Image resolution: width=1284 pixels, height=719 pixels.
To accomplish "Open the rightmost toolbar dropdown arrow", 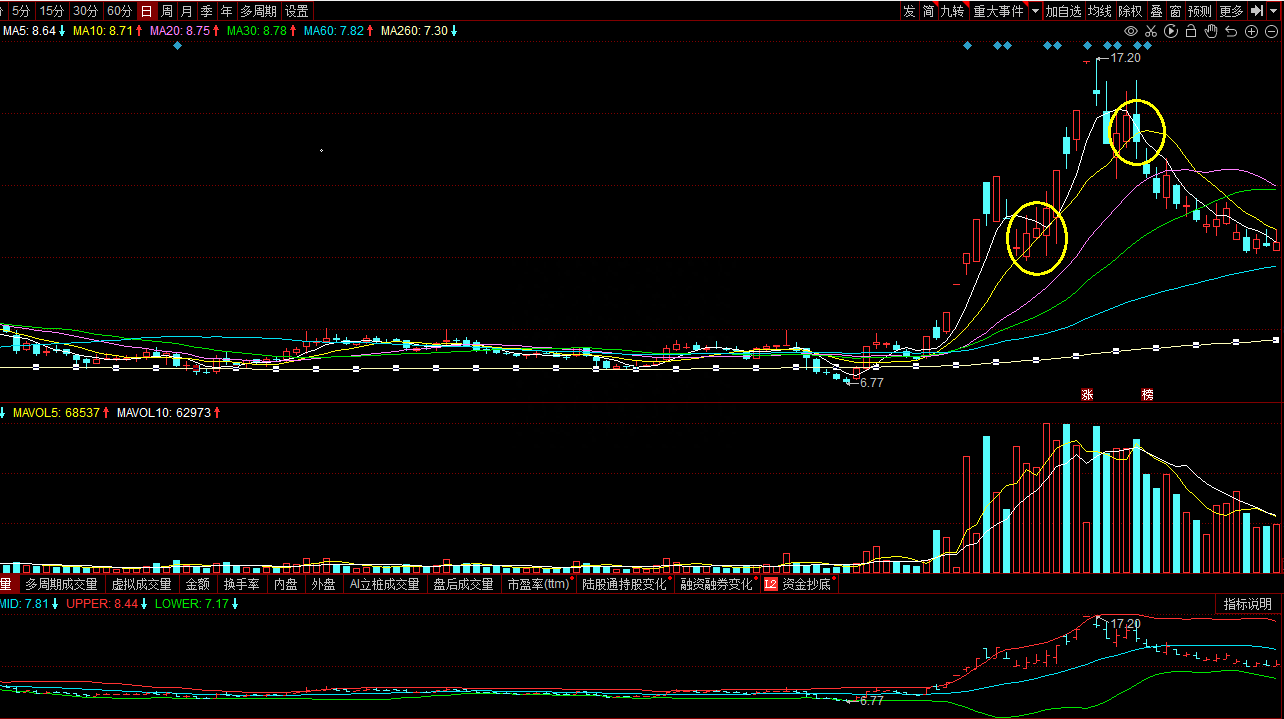I will (x=1275, y=11).
